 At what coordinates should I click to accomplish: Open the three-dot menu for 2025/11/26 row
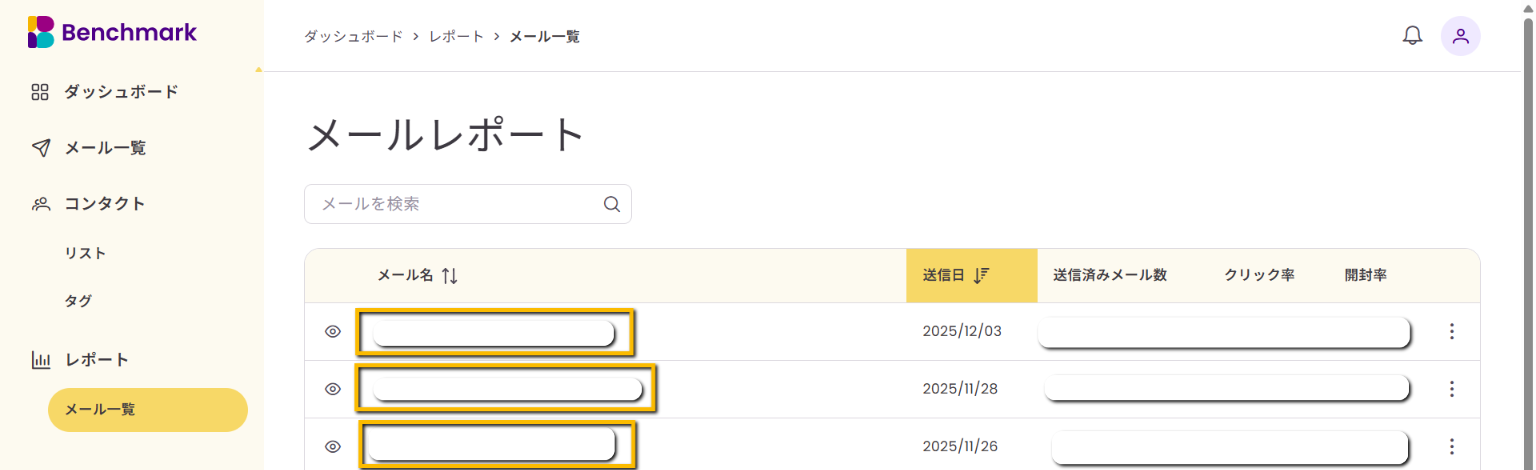pos(1452,446)
